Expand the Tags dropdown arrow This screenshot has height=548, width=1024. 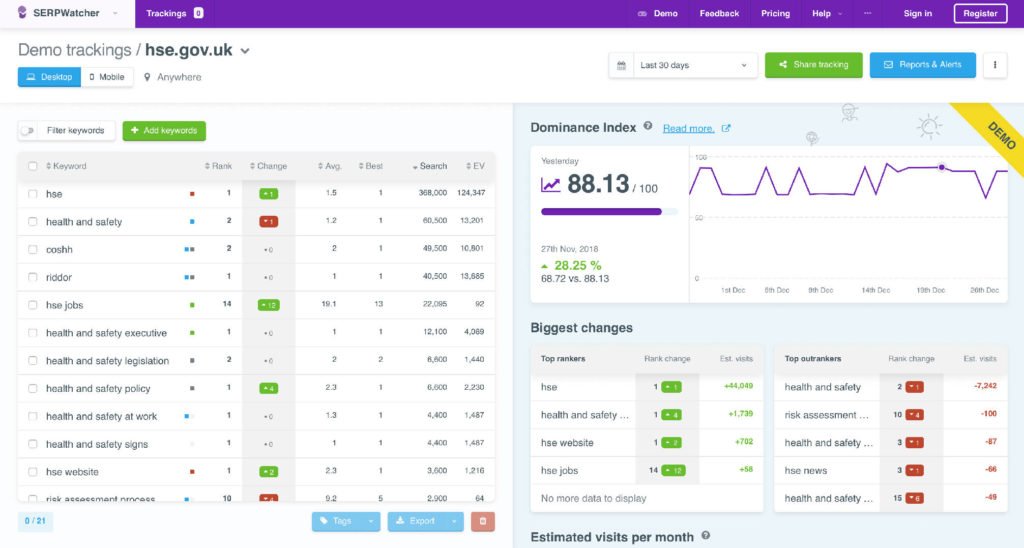coord(370,521)
